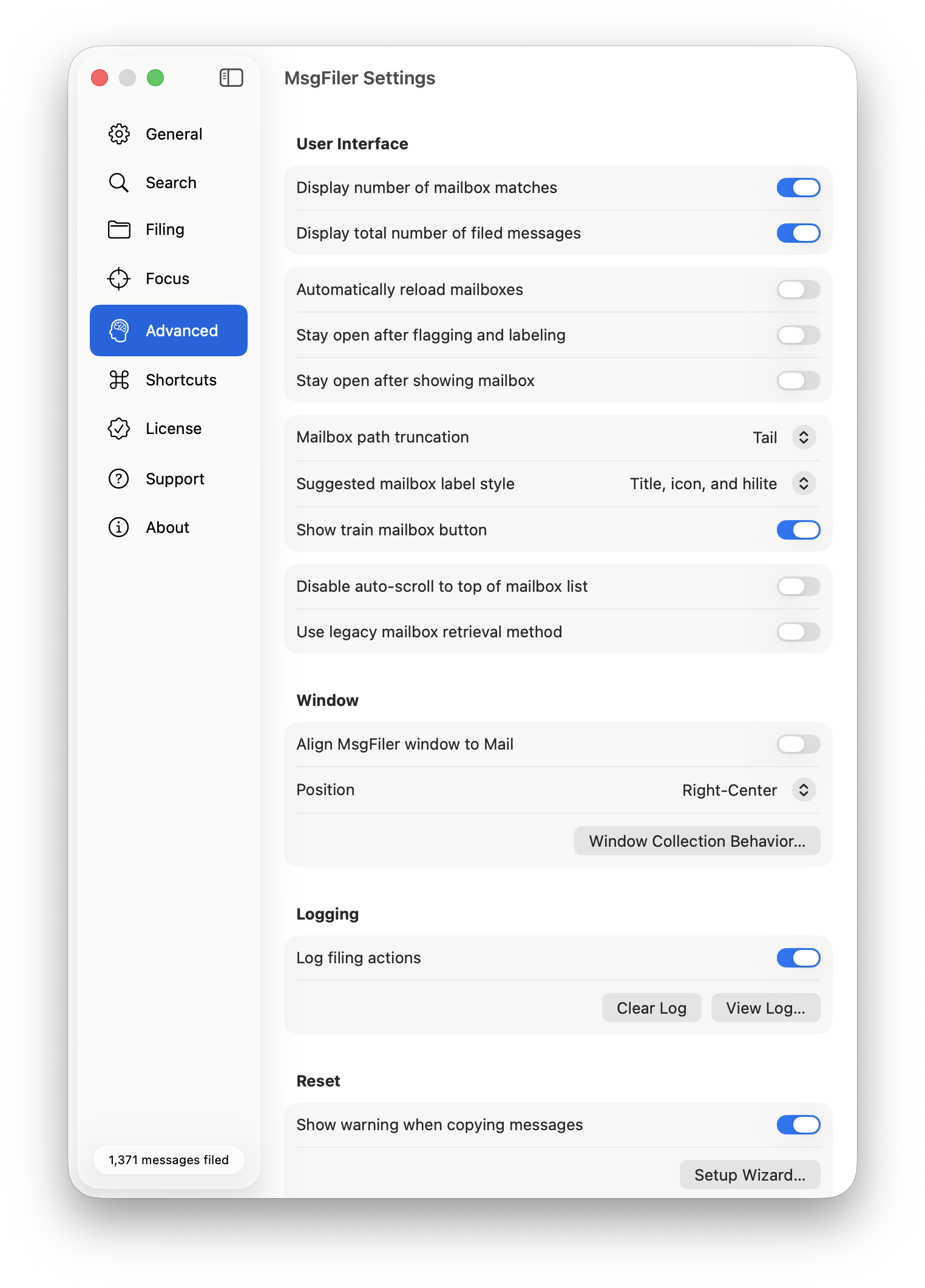Click the Focus crosshair icon
The image size is (925, 1288).
(119, 279)
